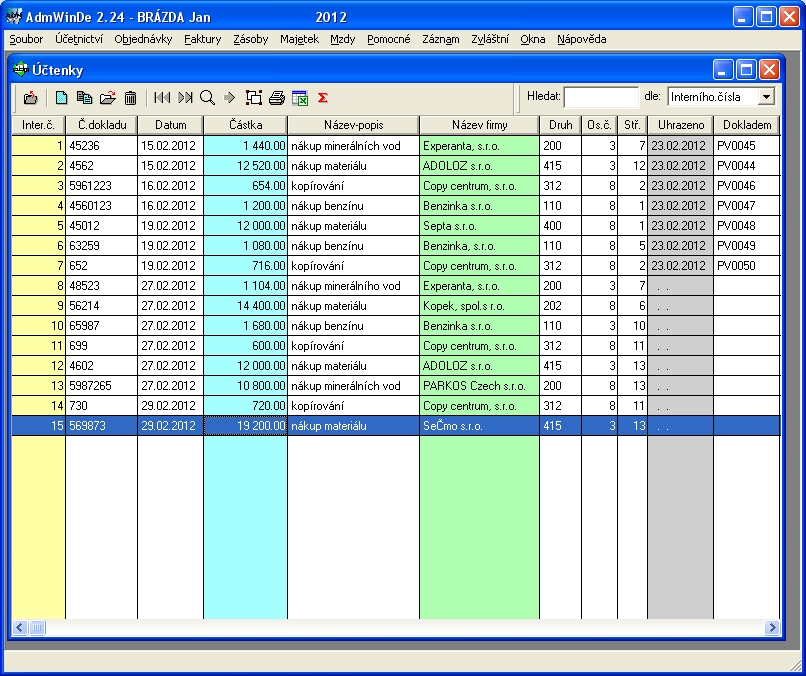The width and height of the screenshot is (806, 676).
Task: Open the Mzdy menu
Action: (x=342, y=39)
